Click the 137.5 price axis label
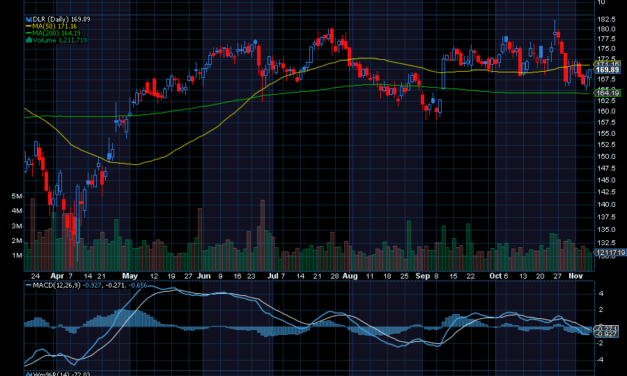The height and width of the screenshot is (376, 627). (x=606, y=217)
